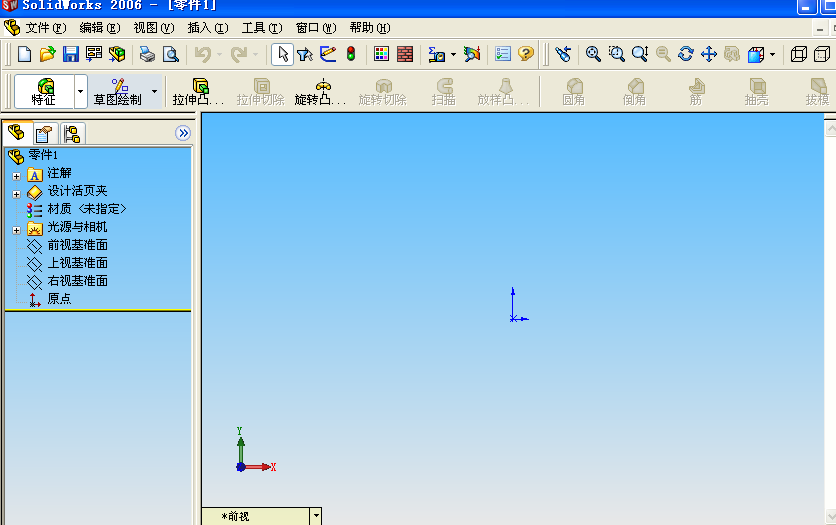Click the Standard Views cube icon
The image size is (836, 525).
pos(755,54)
